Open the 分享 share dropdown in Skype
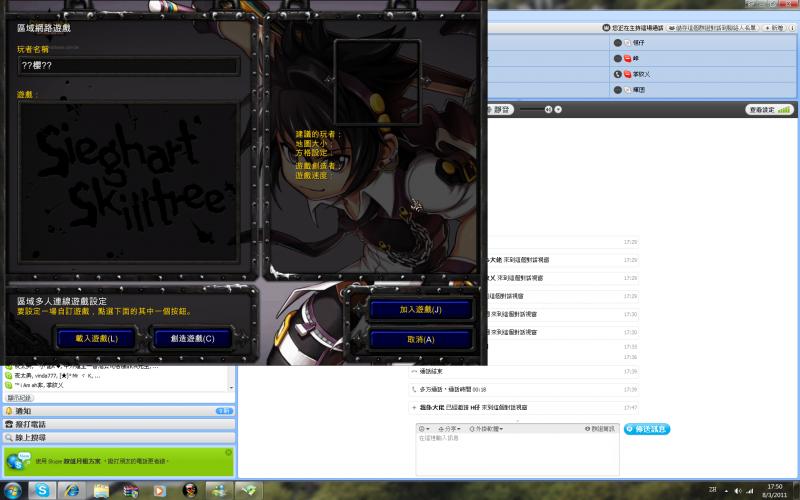 [449, 429]
